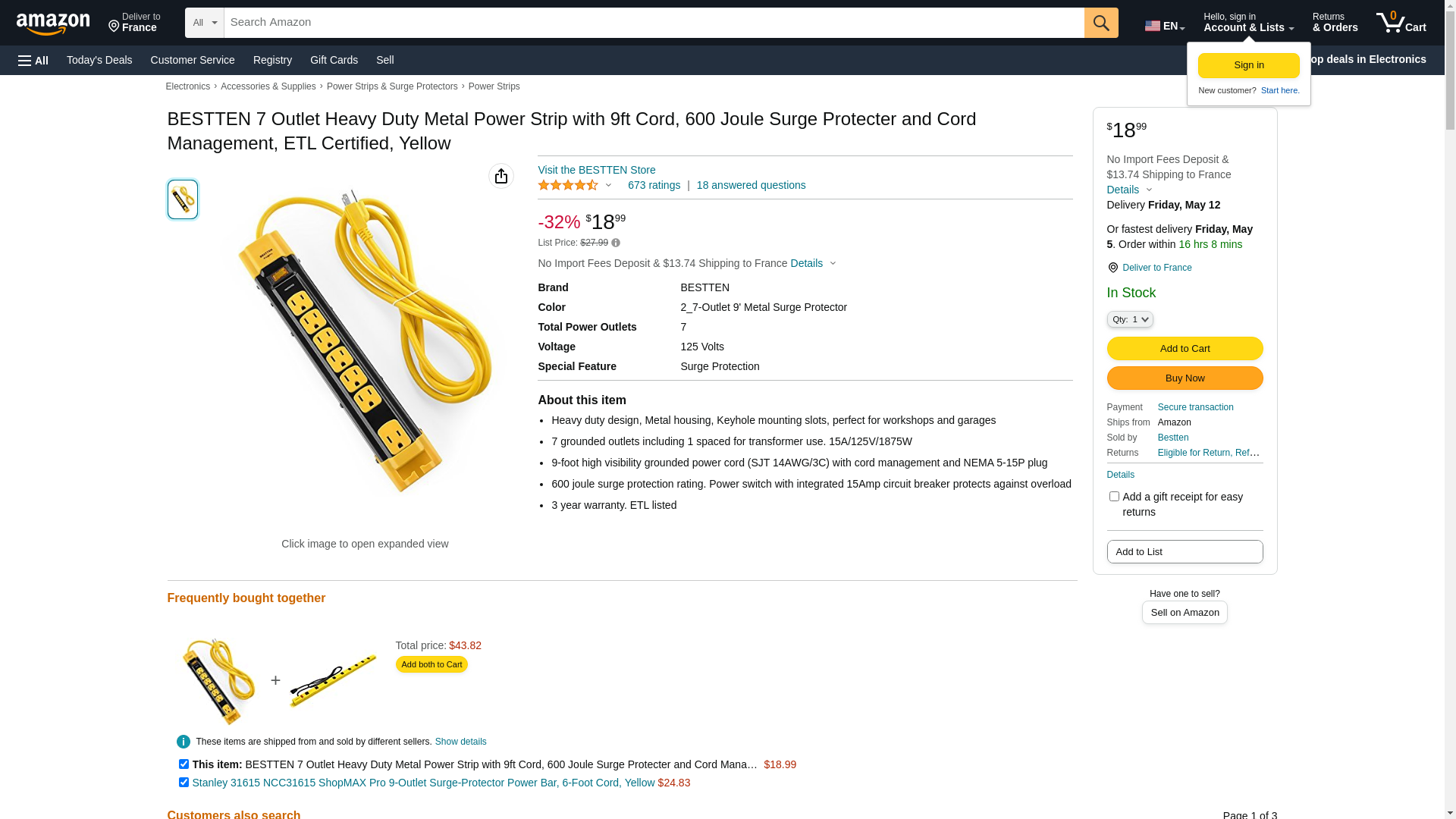Screen dimensions: 1456x819
Task: Click the List Price info icon
Action: (x=616, y=243)
